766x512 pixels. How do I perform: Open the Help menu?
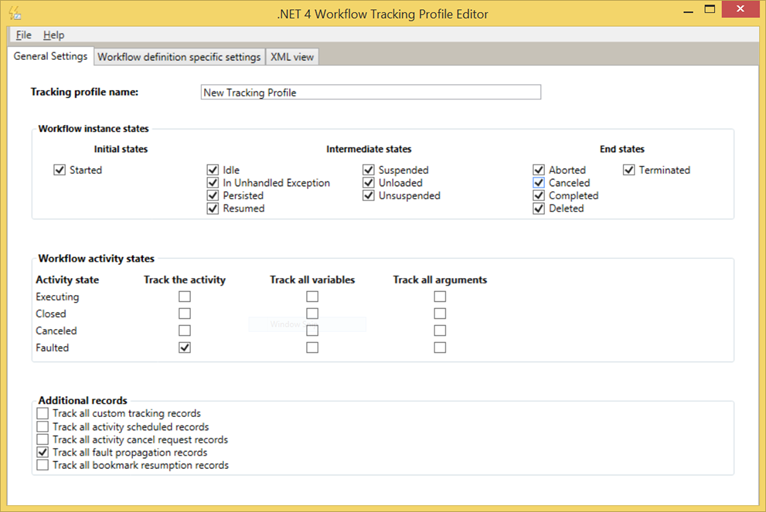(x=53, y=35)
